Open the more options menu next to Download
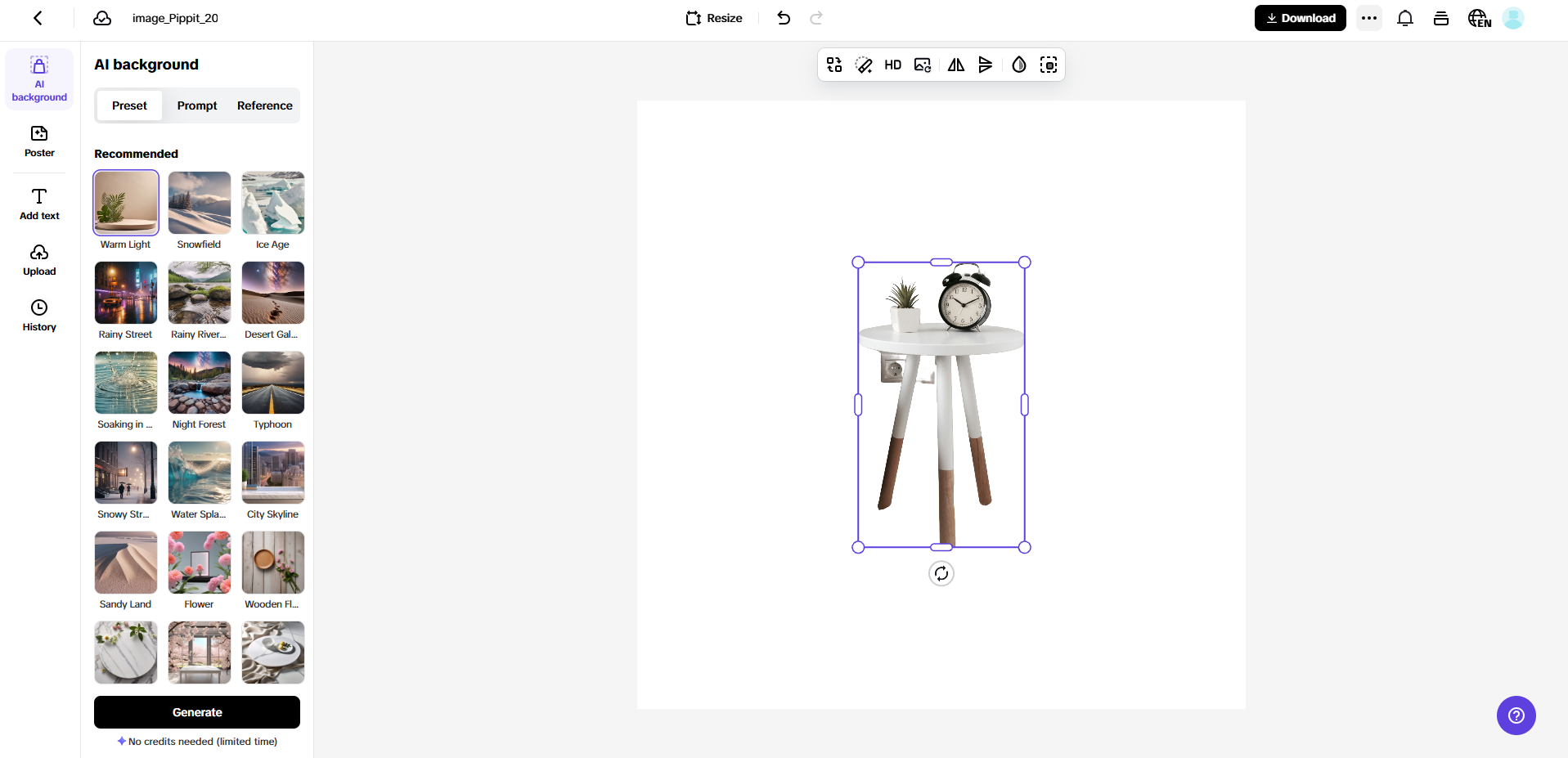 coord(1368,17)
